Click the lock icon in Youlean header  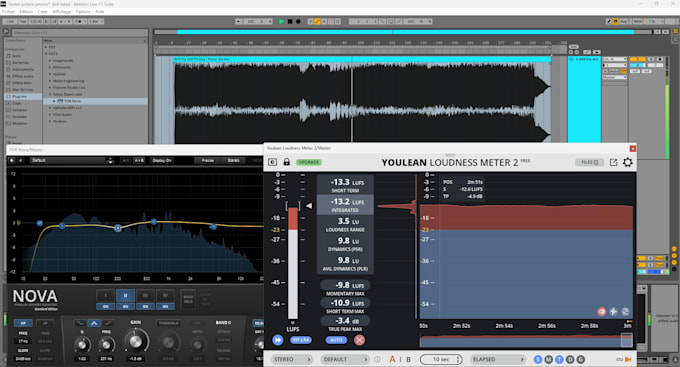tap(286, 162)
